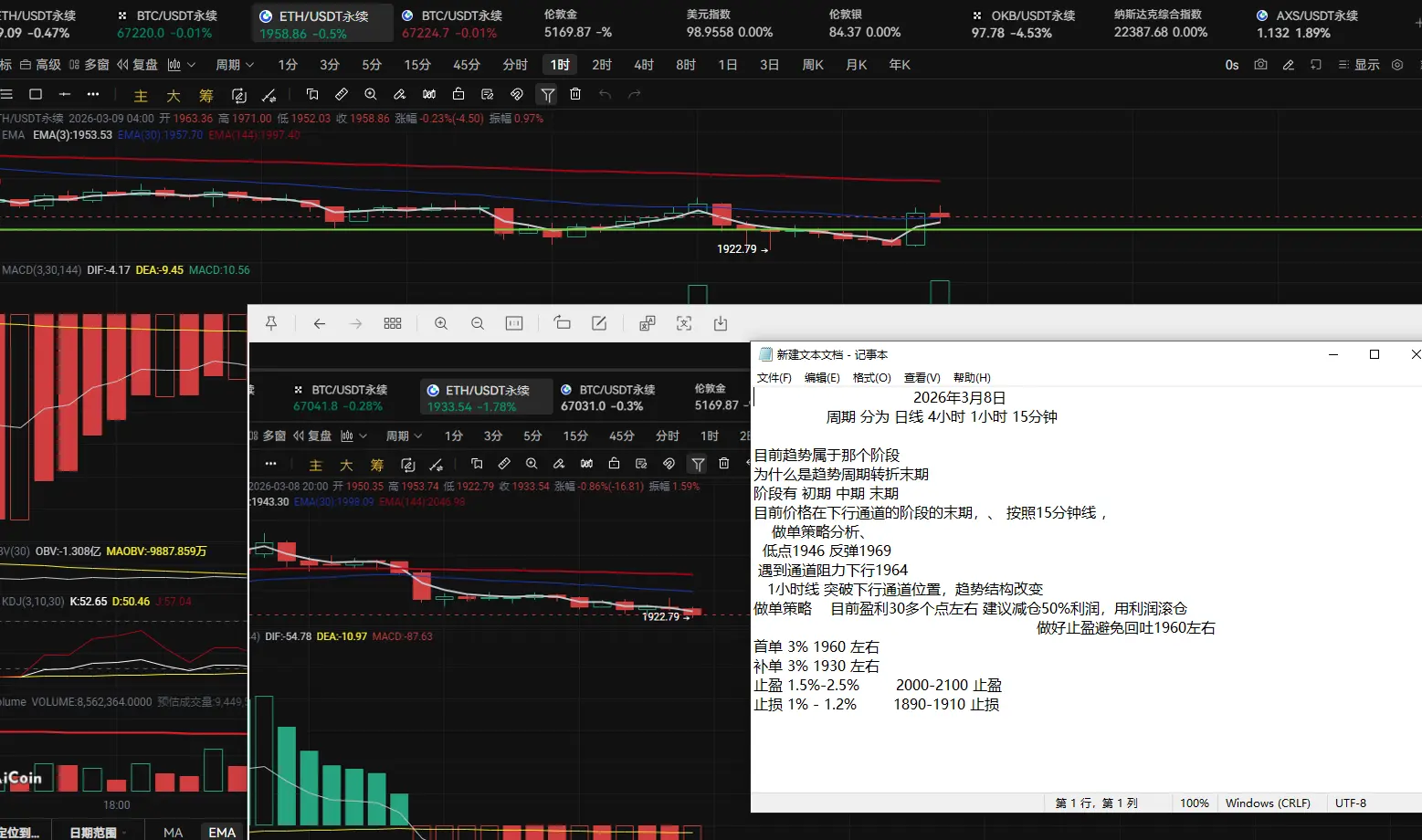Click the redo arrow in main chart toolbar
The width and height of the screenshot is (1422, 840).
(x=635, y=94)
